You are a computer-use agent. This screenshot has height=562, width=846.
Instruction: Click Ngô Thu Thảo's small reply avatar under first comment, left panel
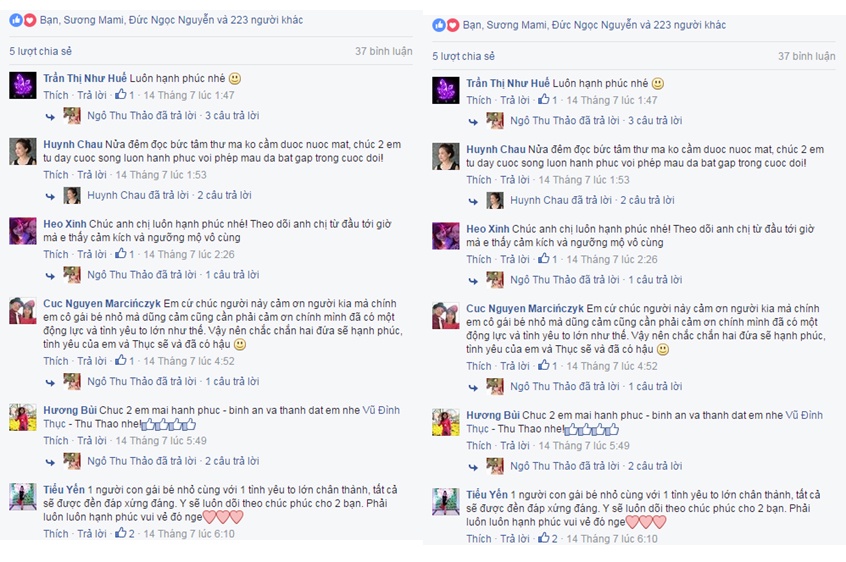[x=72, y=116]
